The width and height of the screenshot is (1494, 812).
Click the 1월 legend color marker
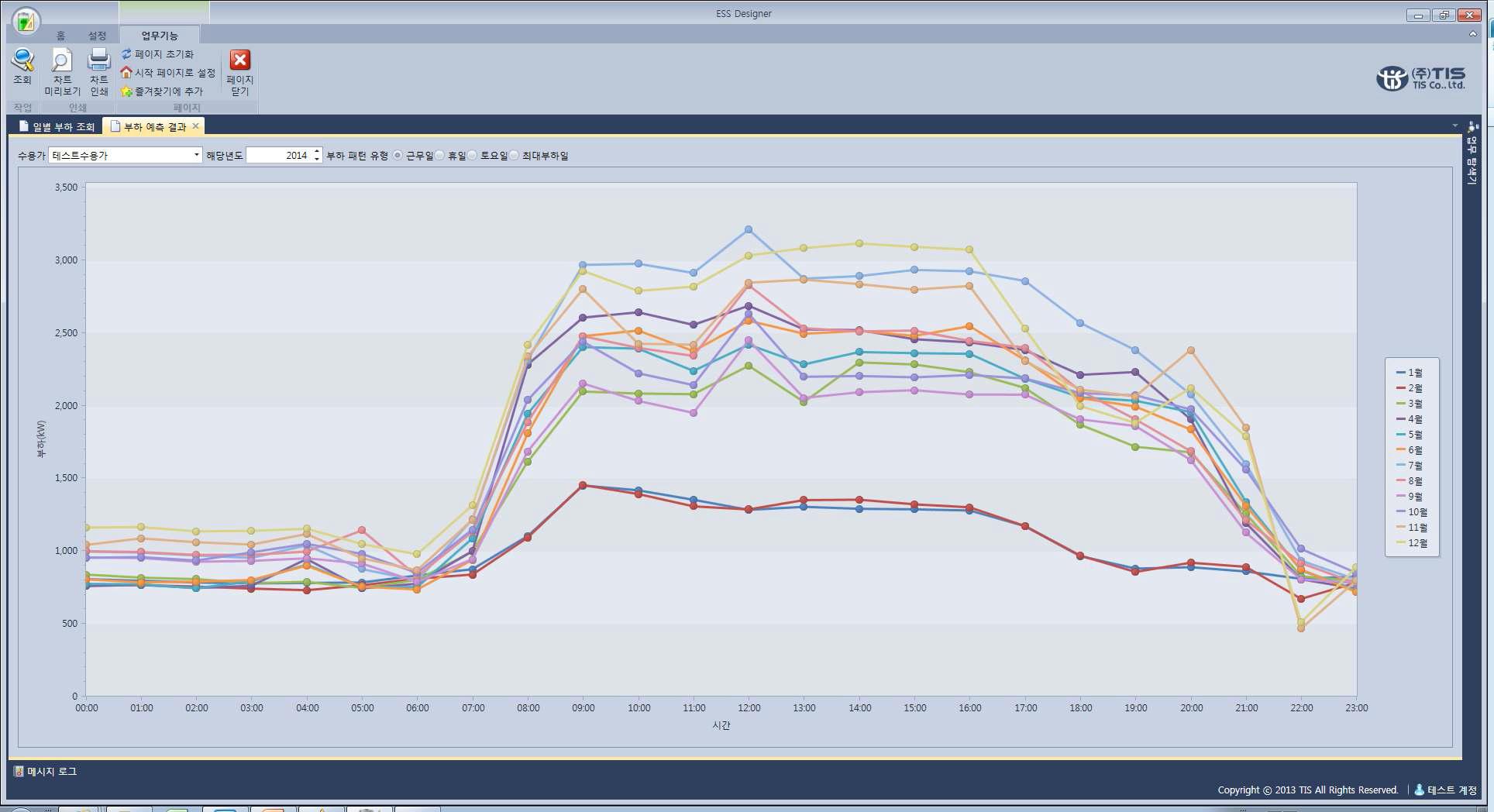click(x=1401, y=373)
